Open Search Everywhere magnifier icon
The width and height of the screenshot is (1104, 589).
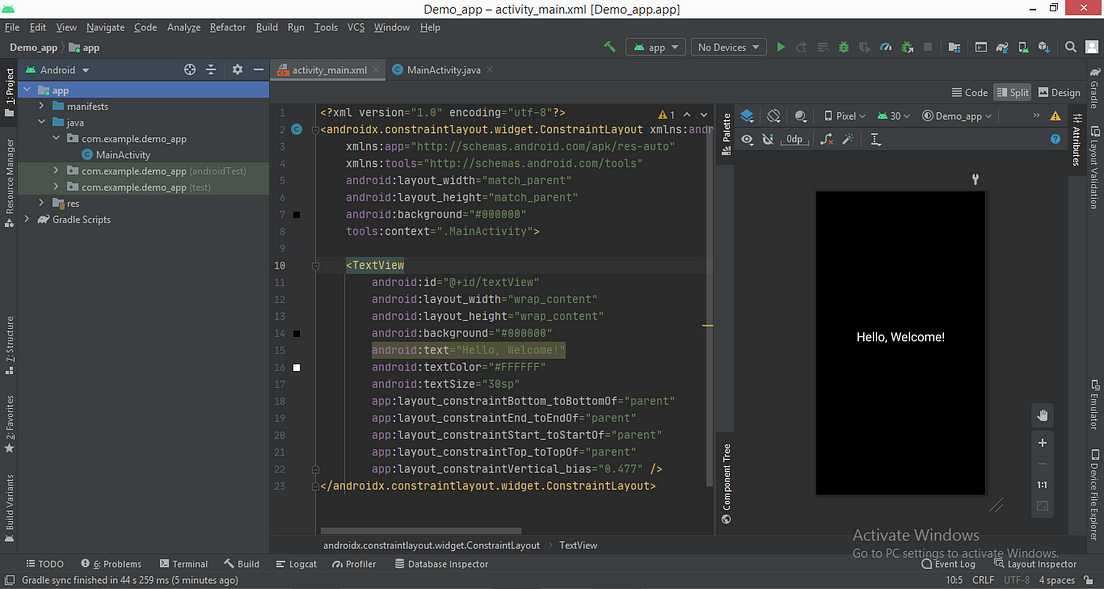coord(1070,47)
